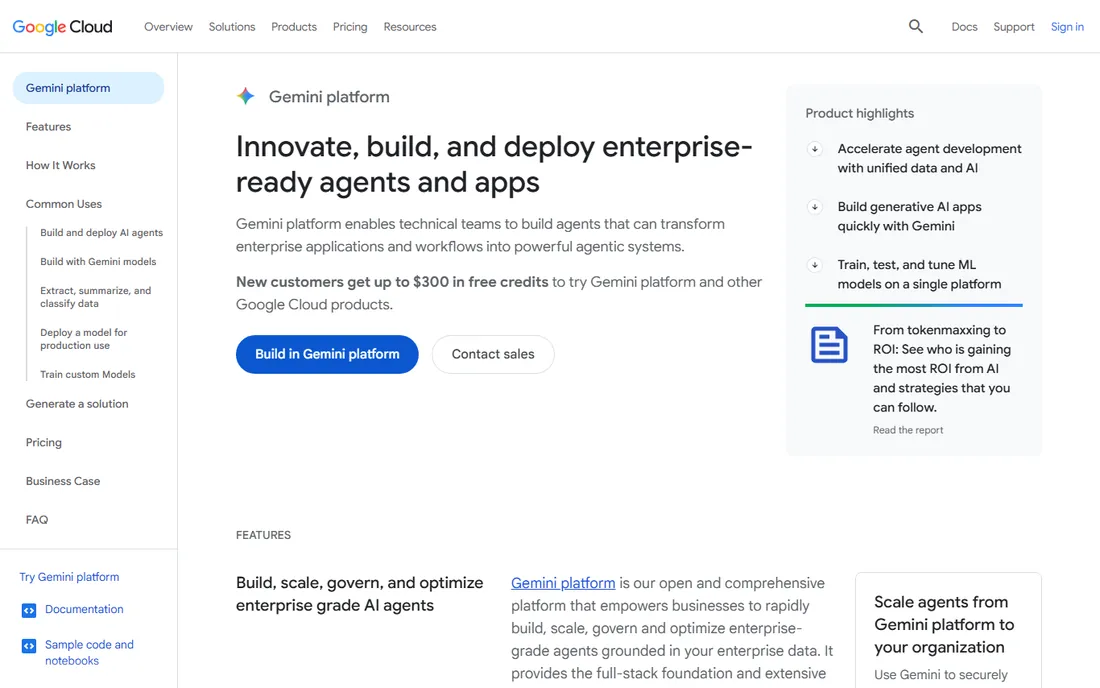This screenshot has height=688, width=1100.
Task: Jump to Generate a solution section
Action: click(77, 403)
